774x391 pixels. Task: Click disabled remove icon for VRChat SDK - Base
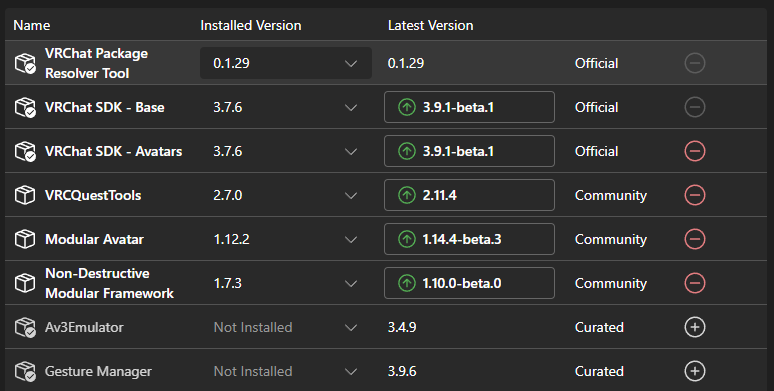[695, 107]
